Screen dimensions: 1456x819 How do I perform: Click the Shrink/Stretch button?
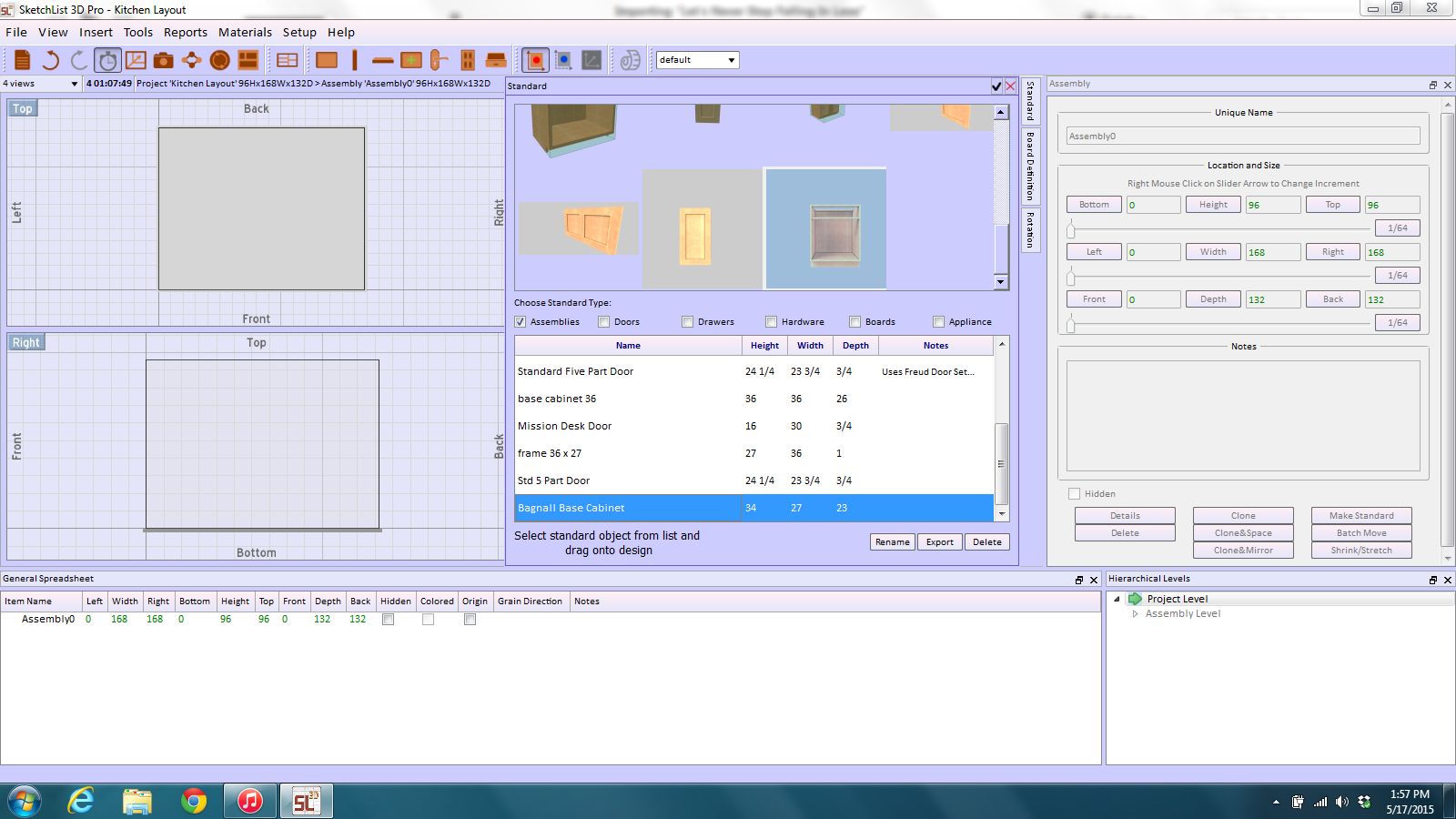1361,551
